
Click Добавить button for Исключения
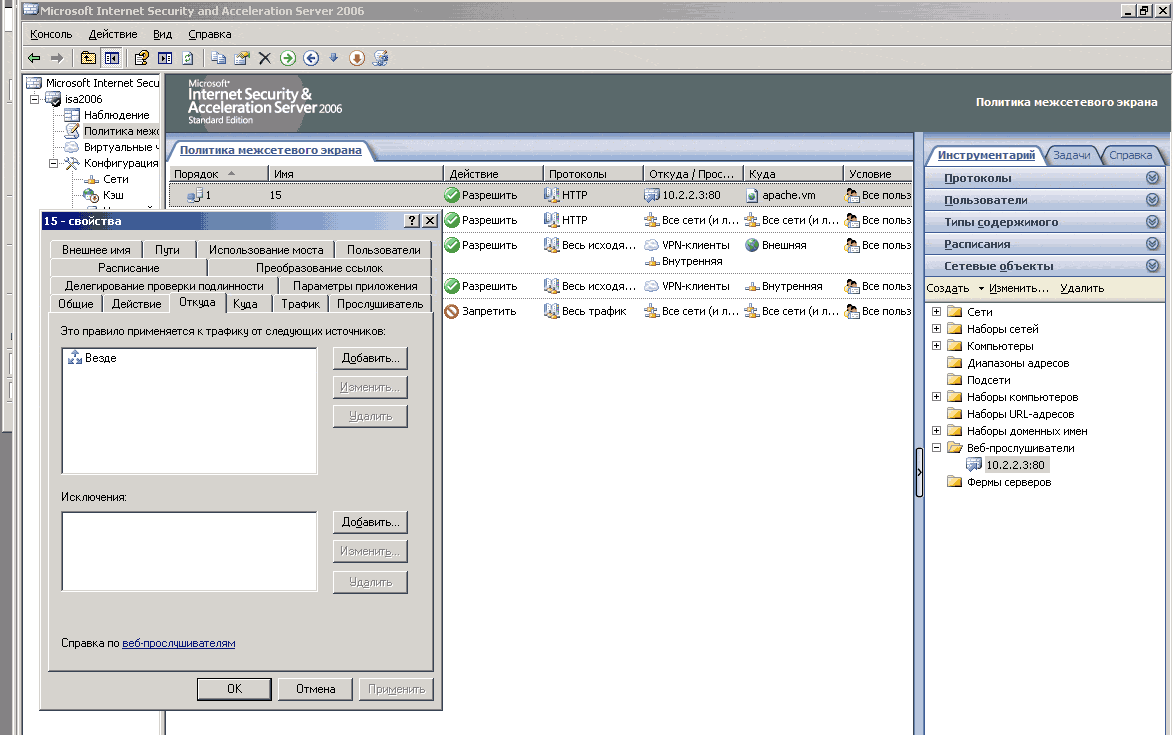click(370, 522)
